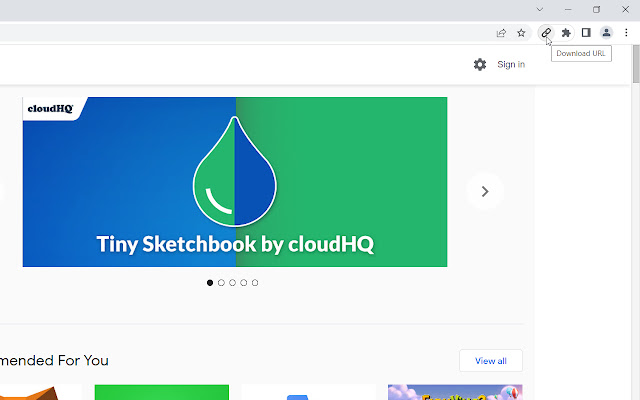Image resolution: width=640 pixels, height=400 pixels.
Task: Click the Sign in link
Action: [511, 64]
